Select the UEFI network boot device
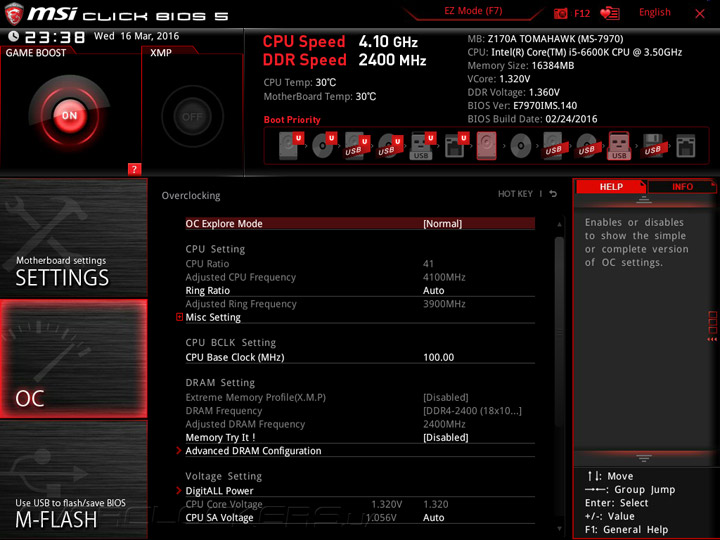The width and height of the screenshot is (720, 540). point(456,146)
